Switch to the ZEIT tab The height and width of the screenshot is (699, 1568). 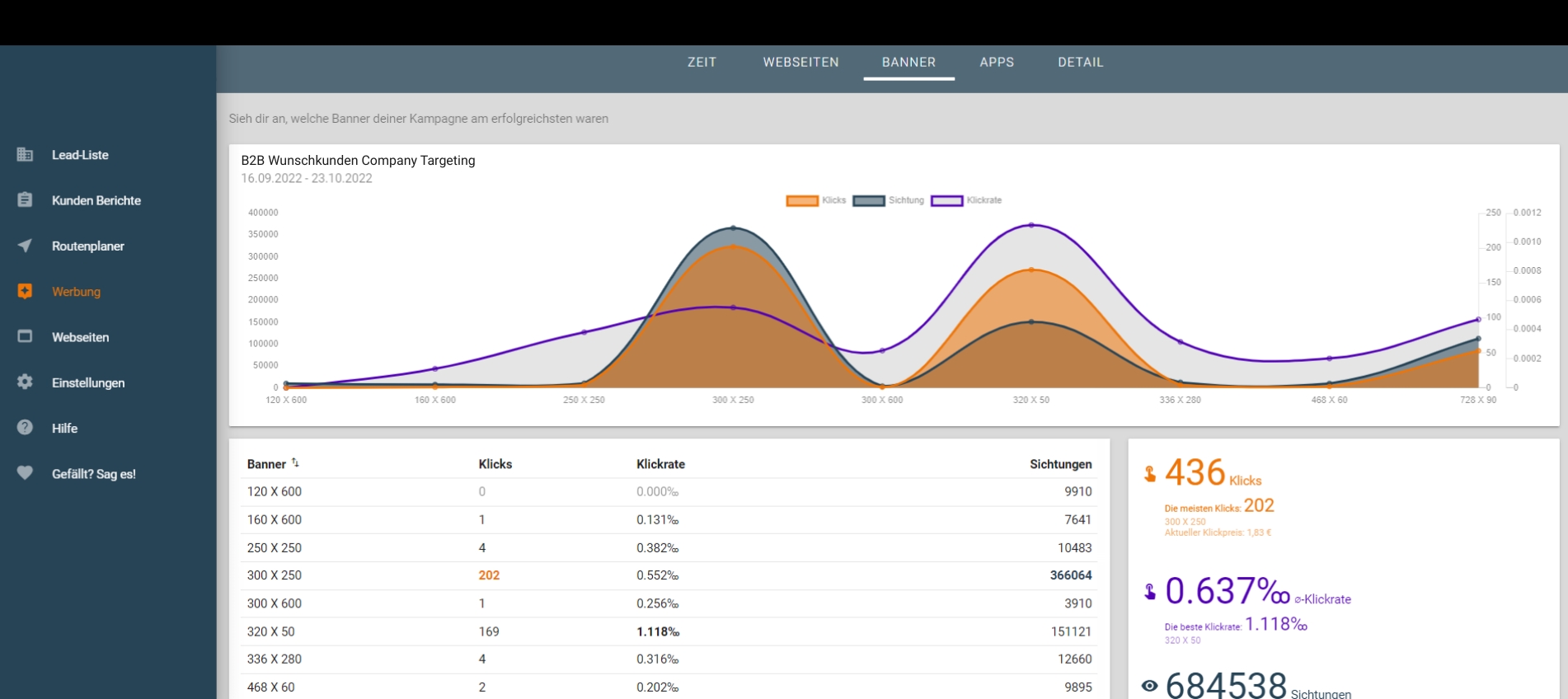702,62
